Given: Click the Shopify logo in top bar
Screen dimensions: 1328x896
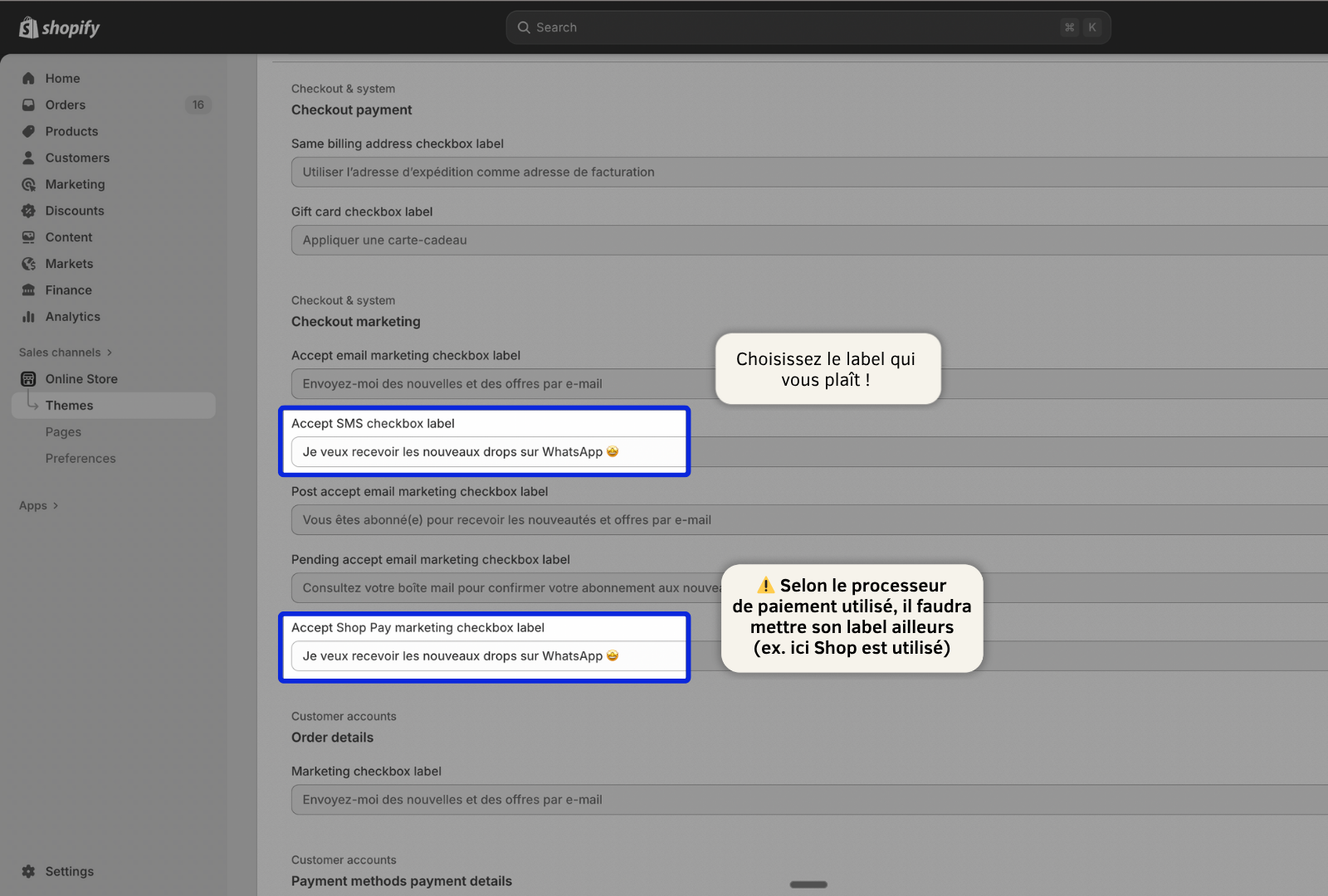Looking at the screenshot, I should [59, 27].
